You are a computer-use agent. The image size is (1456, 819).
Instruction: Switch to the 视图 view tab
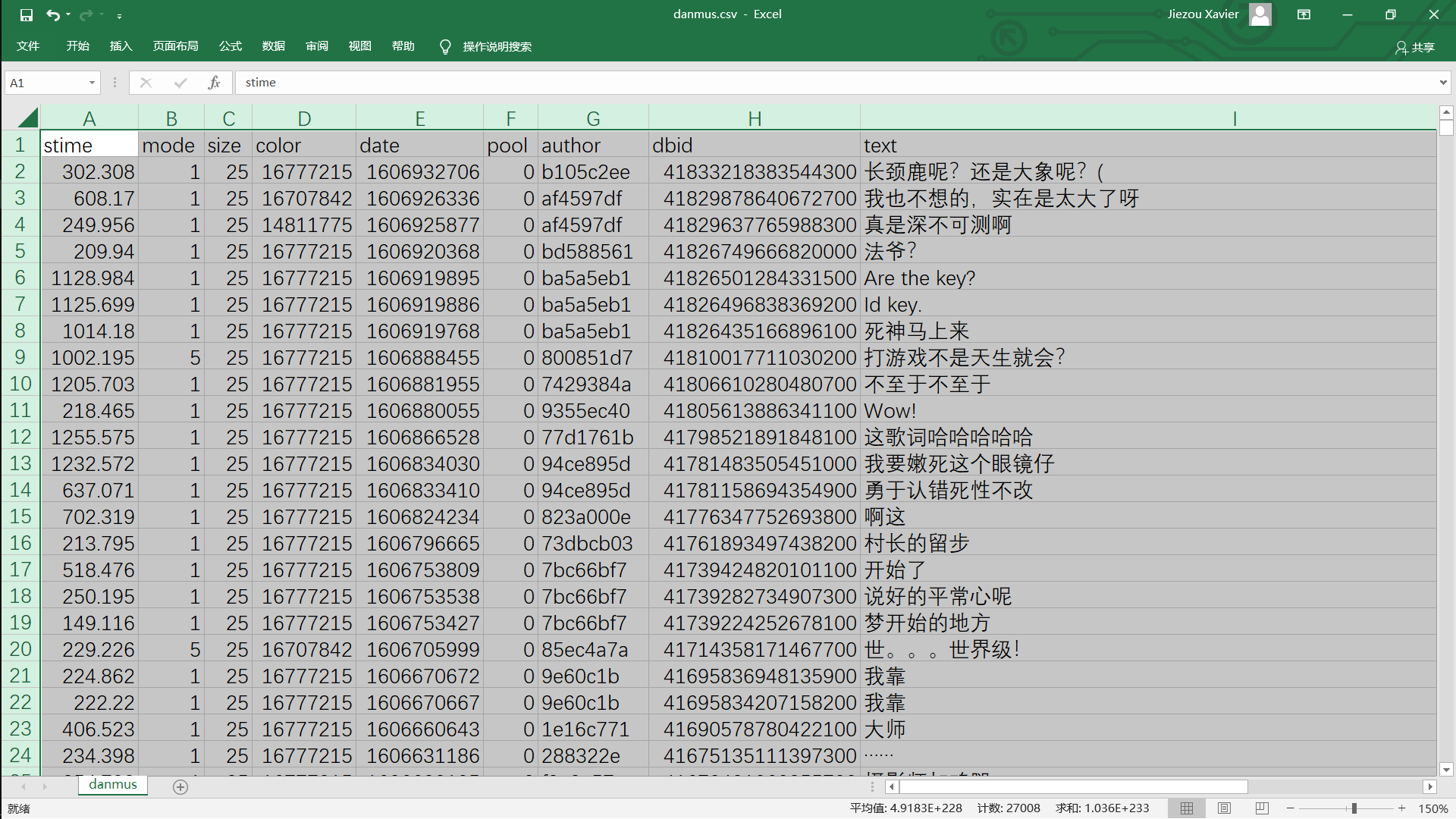[x=360, y=46]
